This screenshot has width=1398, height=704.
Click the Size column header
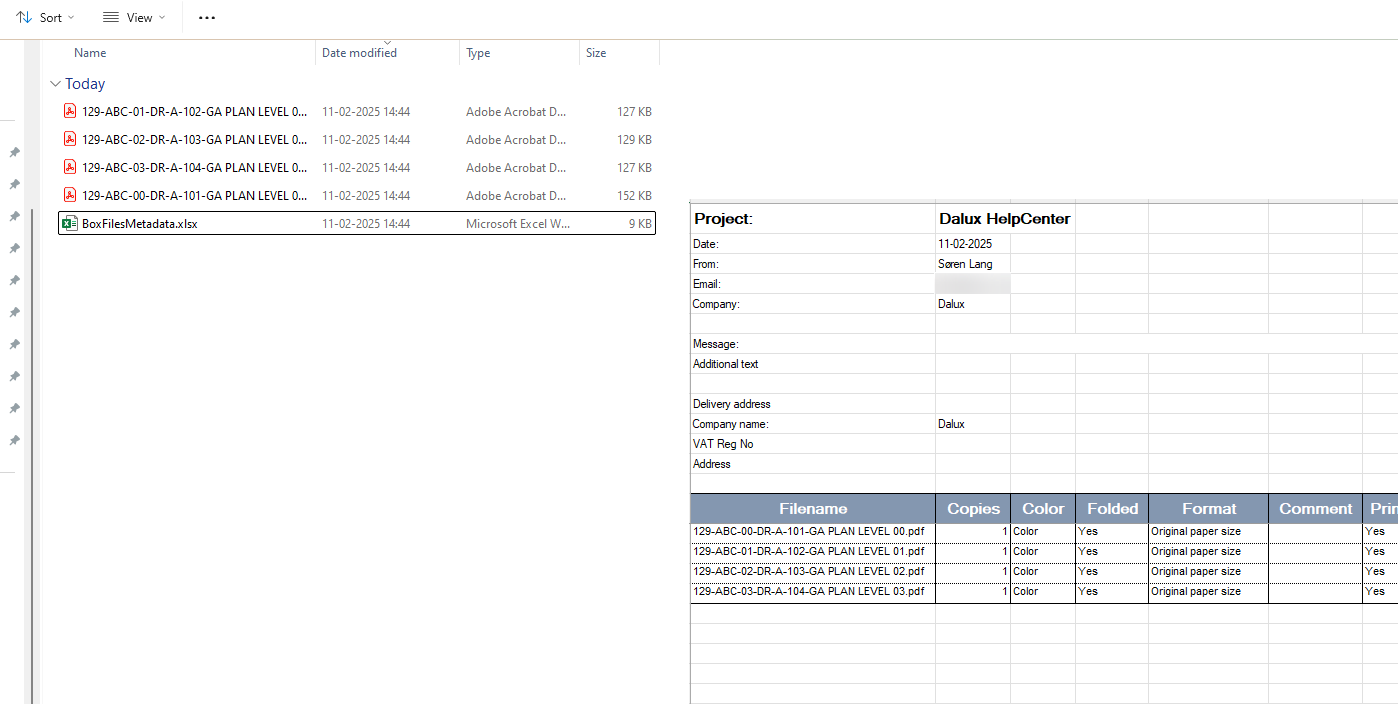click(x=596, y=53)
